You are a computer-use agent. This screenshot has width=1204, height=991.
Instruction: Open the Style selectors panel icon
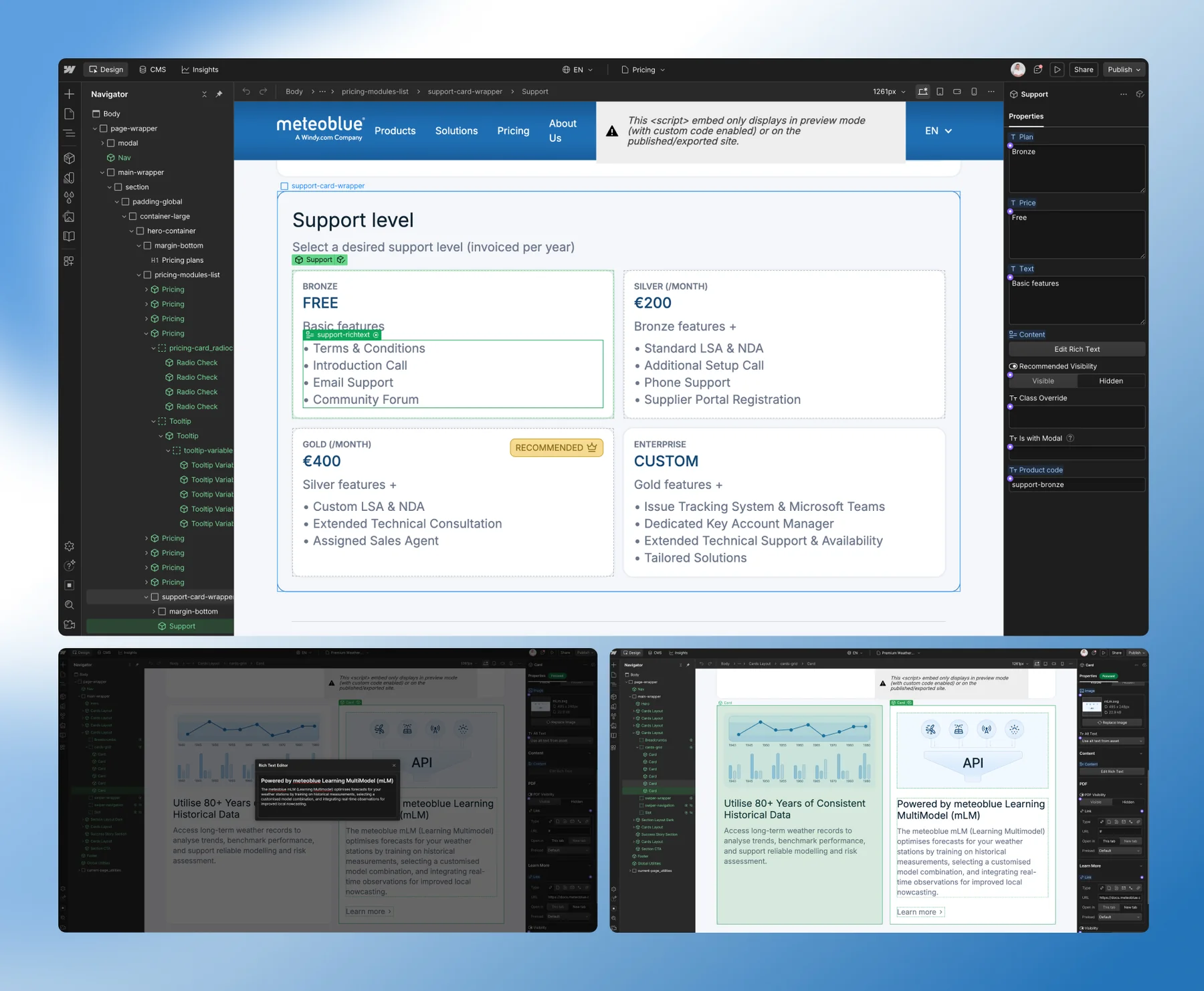tap(70, 178)
